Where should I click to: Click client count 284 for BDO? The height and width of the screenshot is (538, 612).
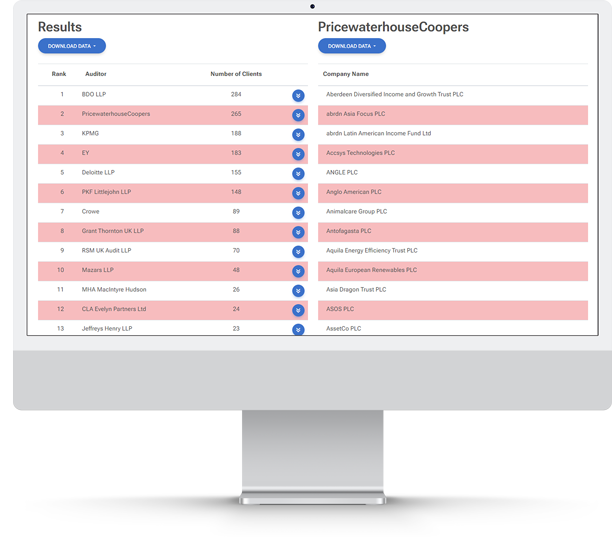(236, 94)
